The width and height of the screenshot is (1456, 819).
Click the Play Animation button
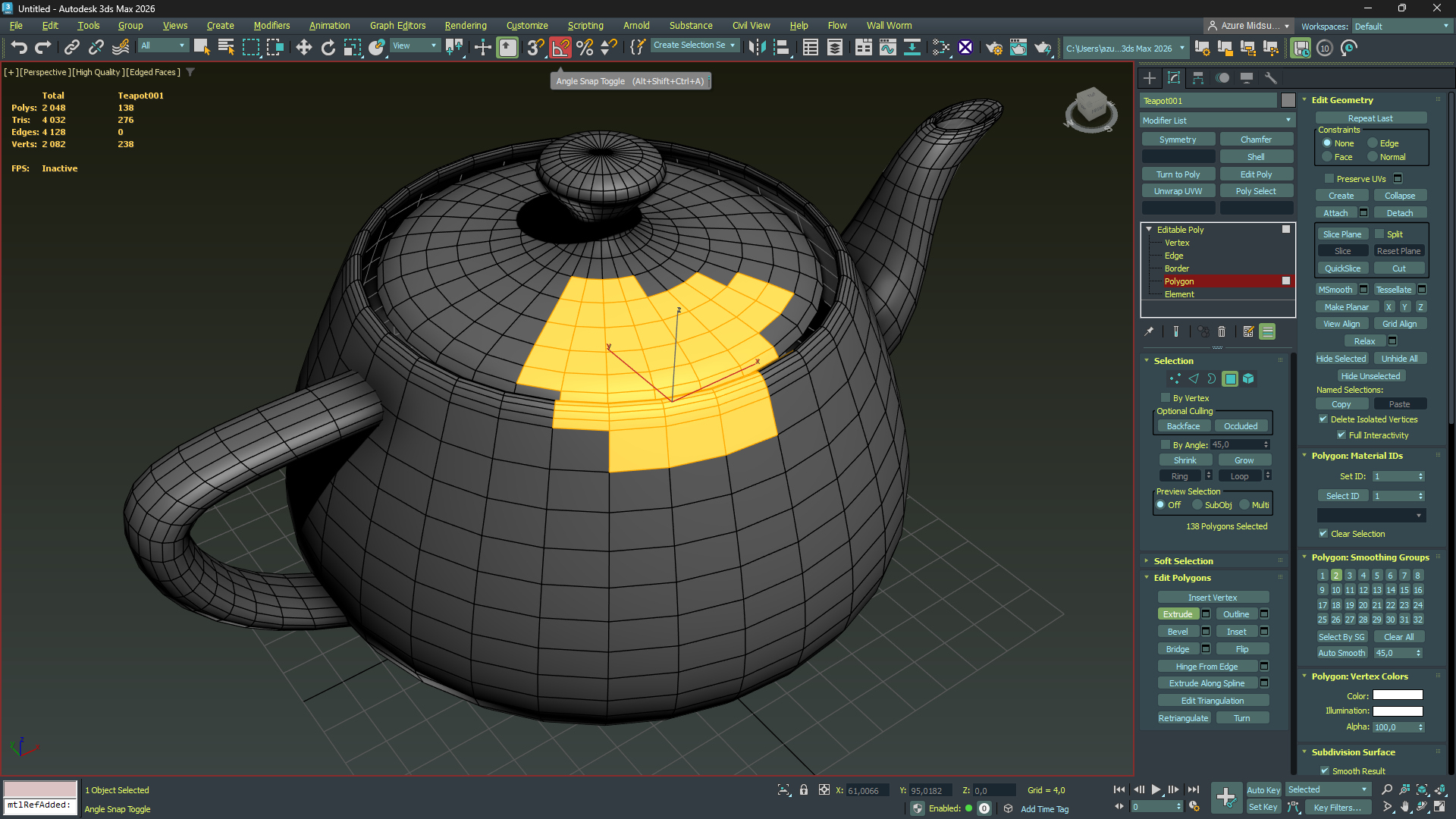tap(1156, 789)
